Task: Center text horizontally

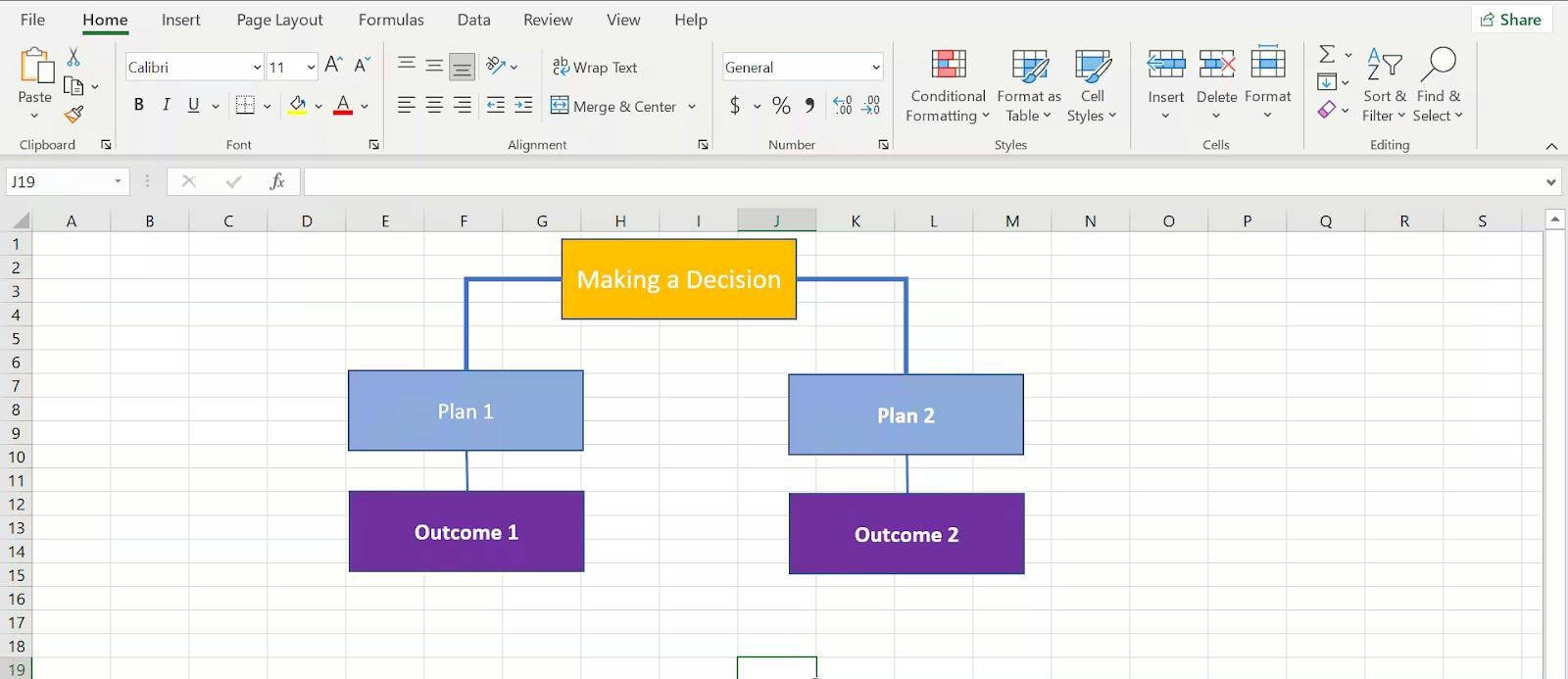Action: pyautogui.click(x=434, y=105)
